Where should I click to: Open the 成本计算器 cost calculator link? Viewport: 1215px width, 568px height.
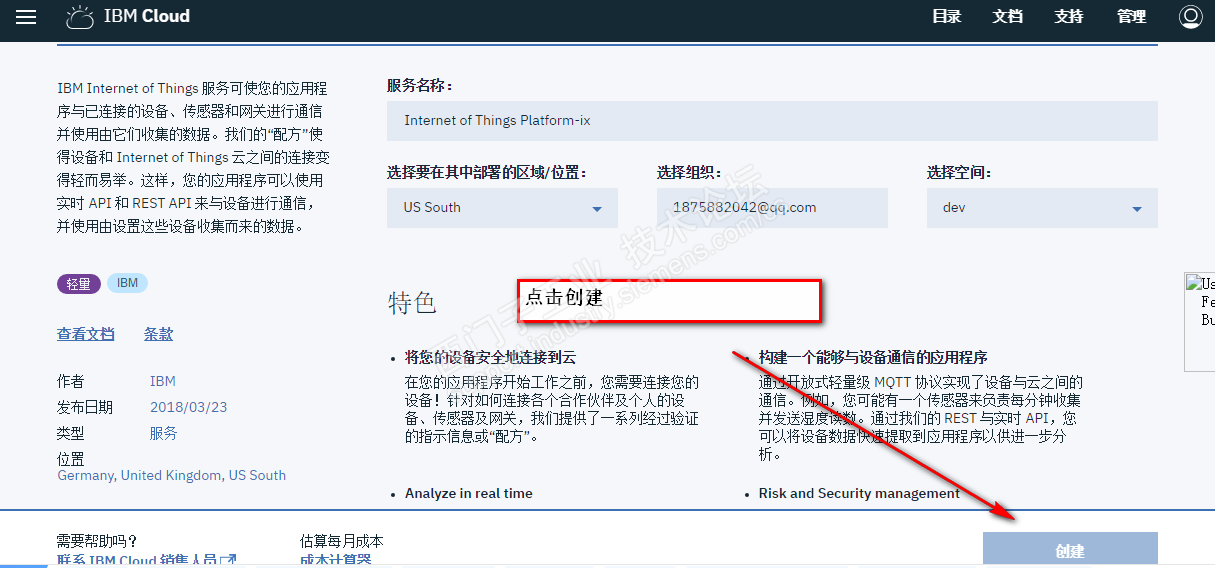(x=336, y=561)
